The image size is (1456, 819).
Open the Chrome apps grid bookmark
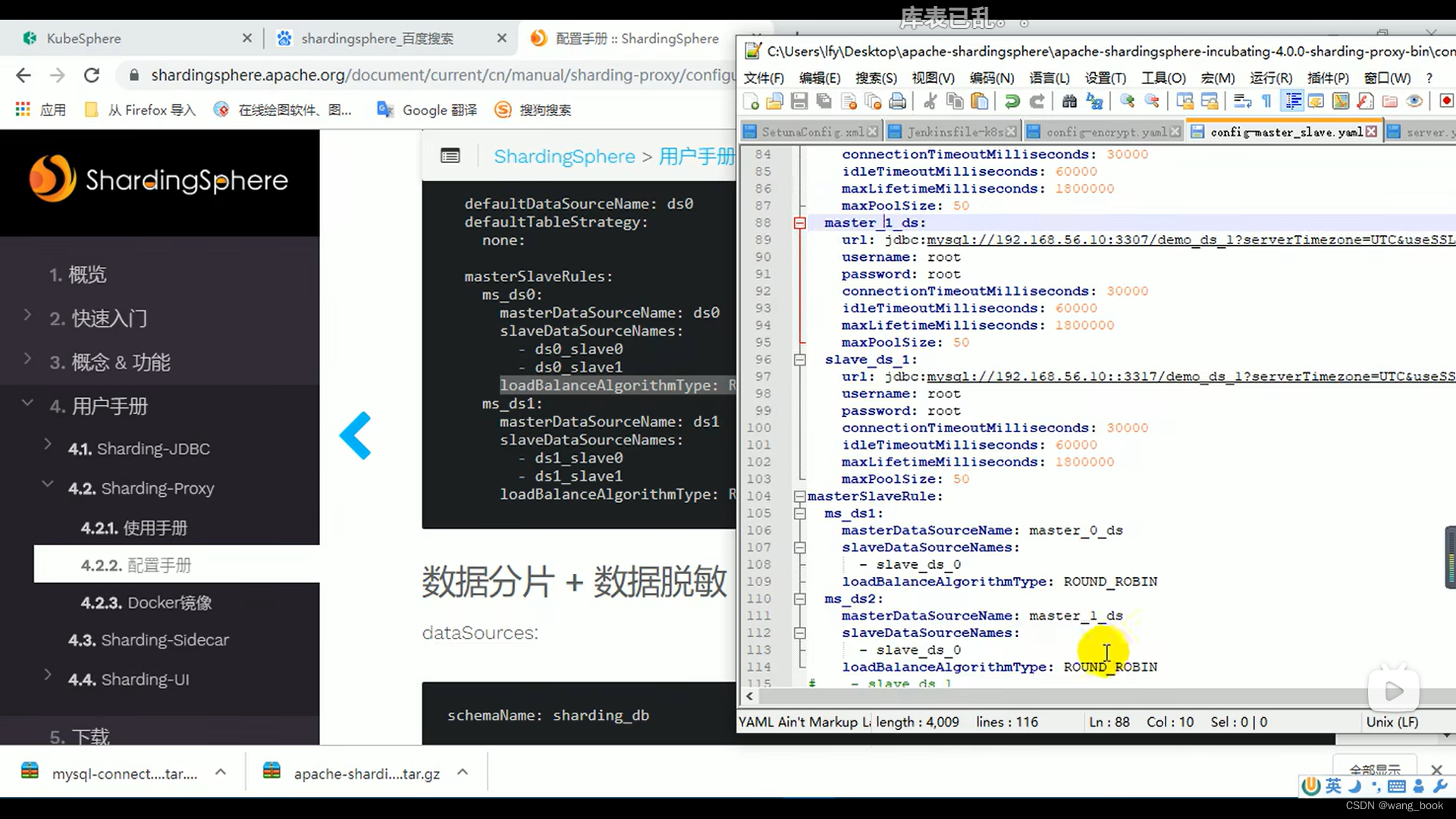(23, 110)
